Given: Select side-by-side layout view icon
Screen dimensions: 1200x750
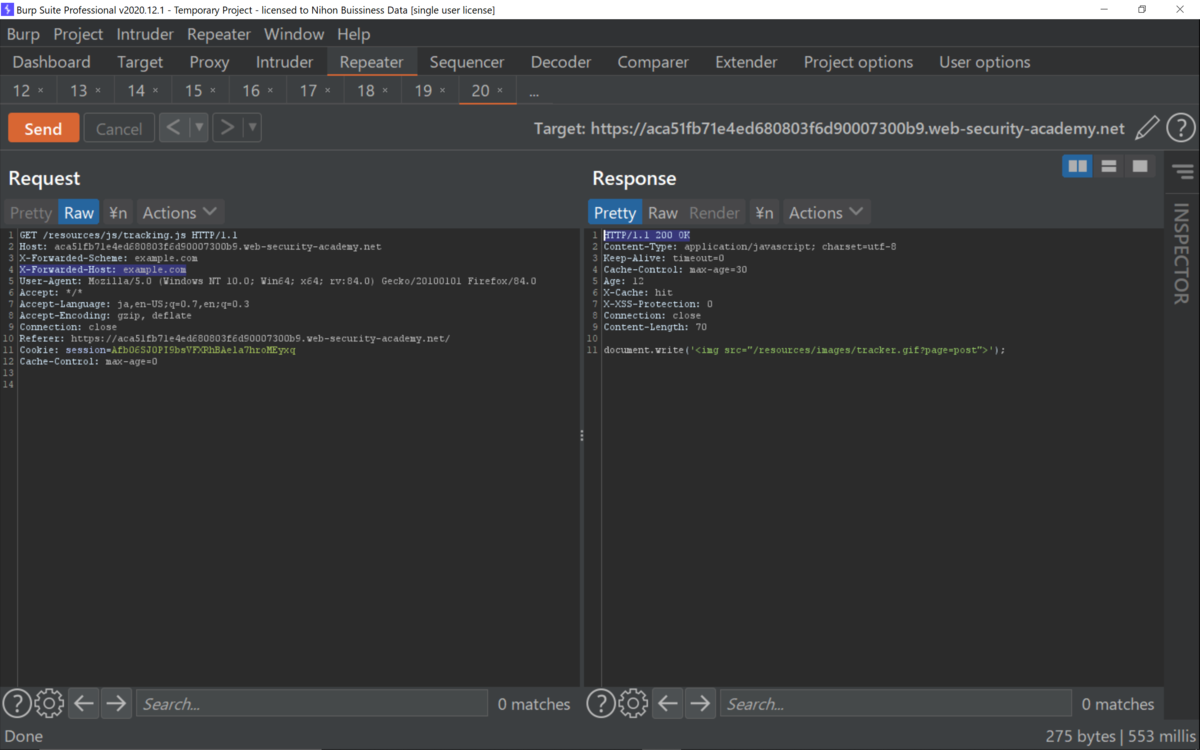Looking at the screenshot, I should (1078, 166).
